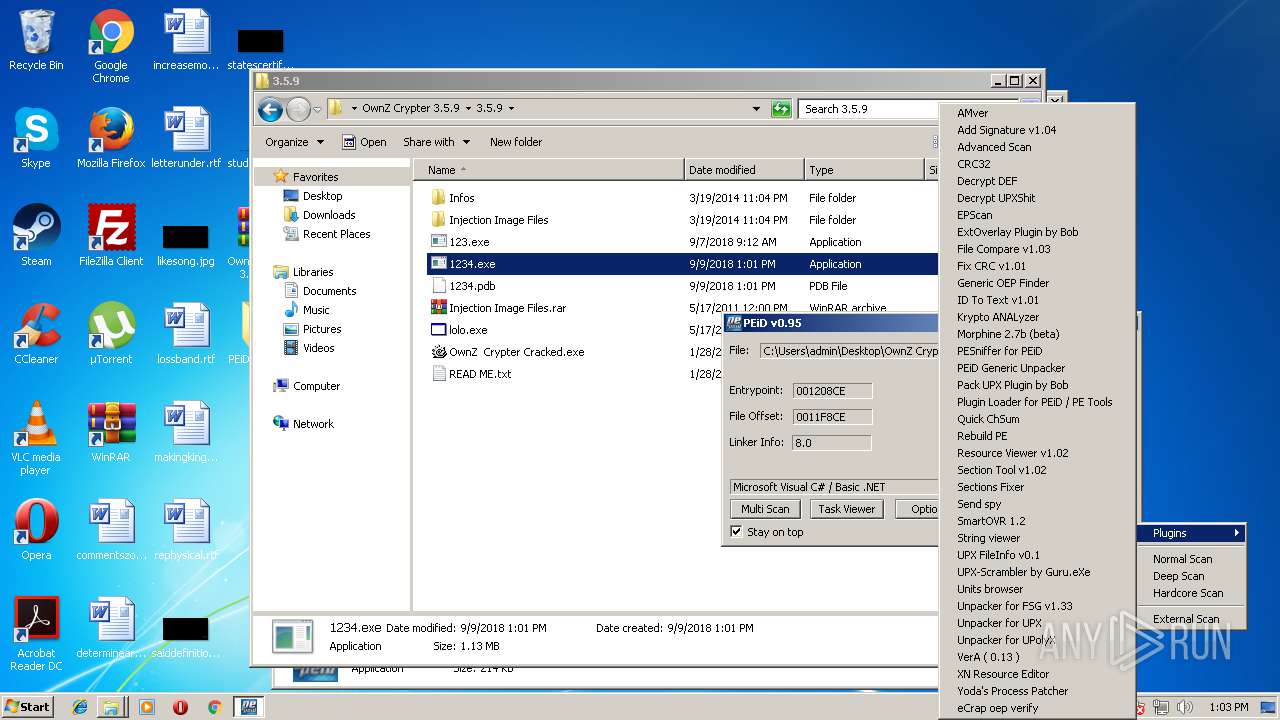This screenshot has width=1280, height=720.
Task: Click New folder button
Action: (x=516, y=142)
